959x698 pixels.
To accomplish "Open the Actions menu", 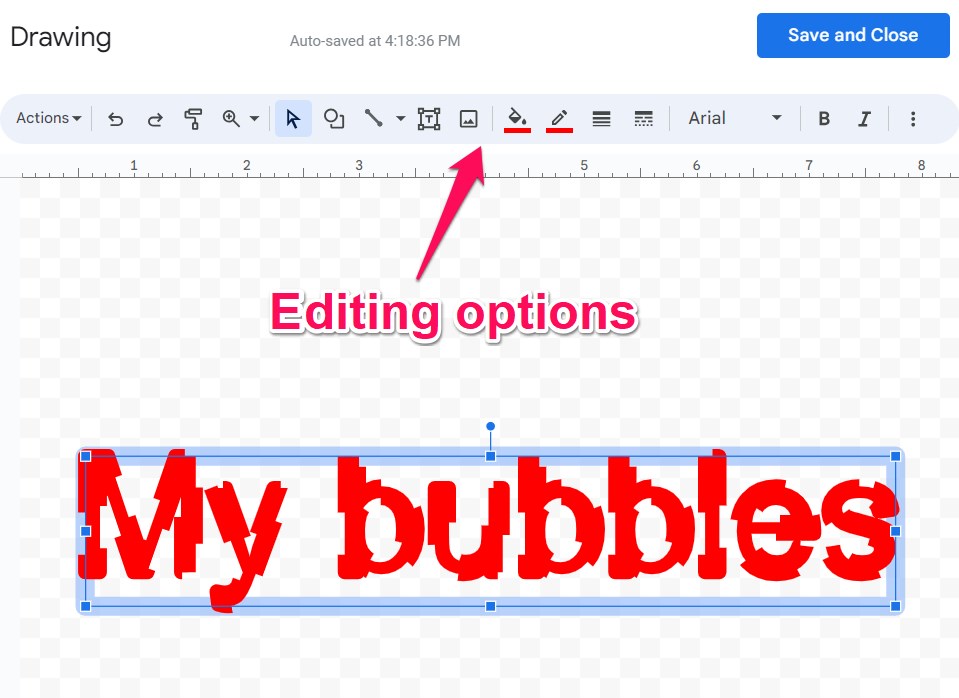I will click(46, 118).
